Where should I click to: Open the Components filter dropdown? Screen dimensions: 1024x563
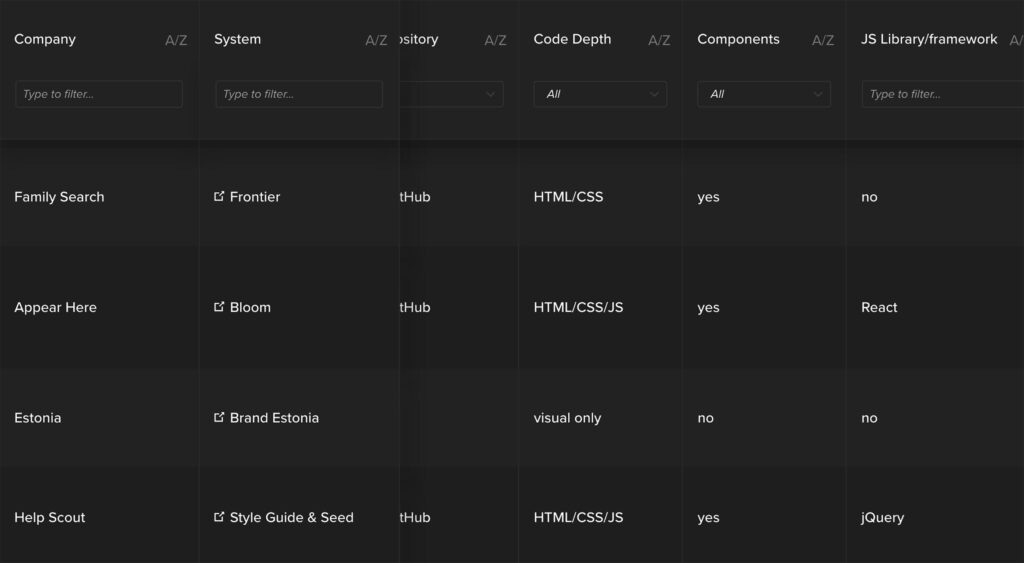pyautogui.click(x=764, y=94)
